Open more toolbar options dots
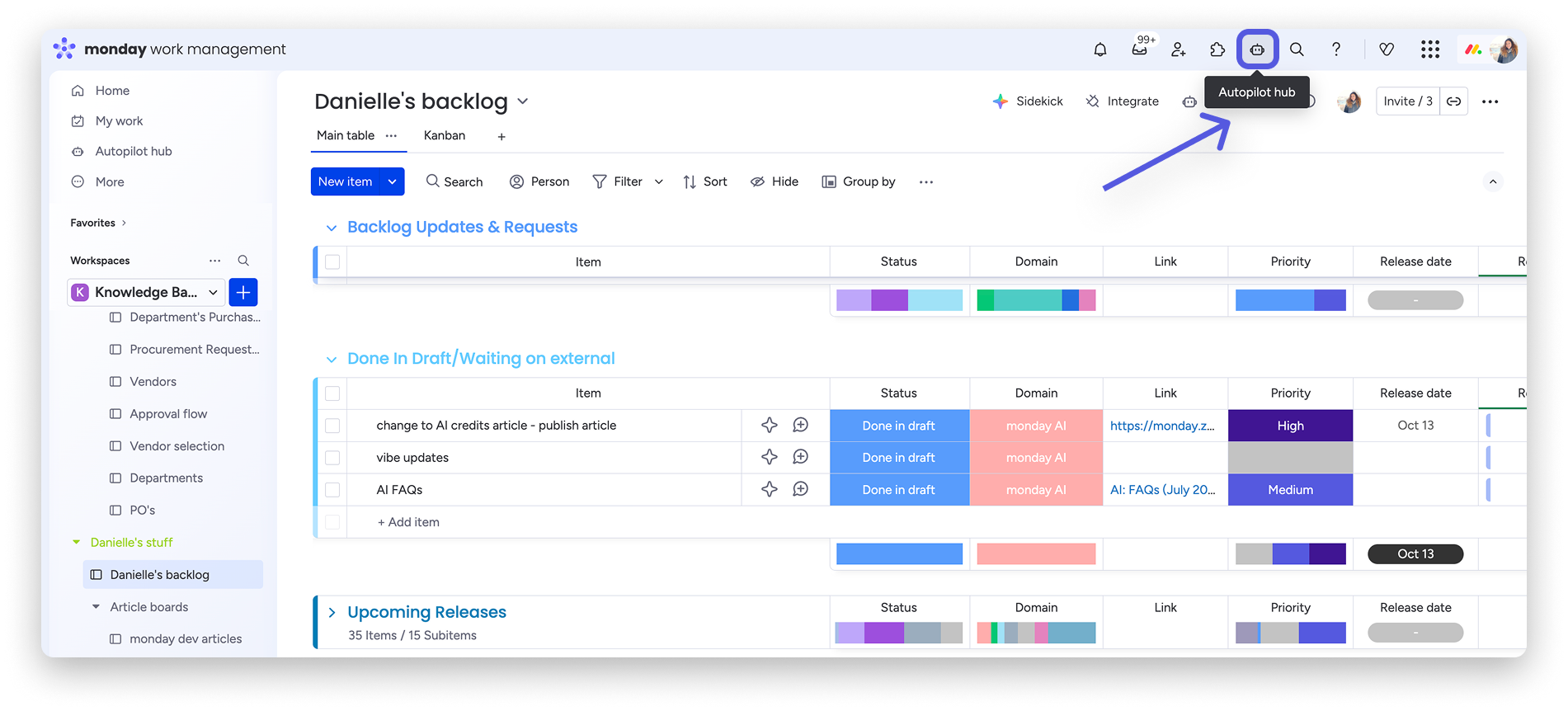The image size is (1568, 711). click(926, 181)
